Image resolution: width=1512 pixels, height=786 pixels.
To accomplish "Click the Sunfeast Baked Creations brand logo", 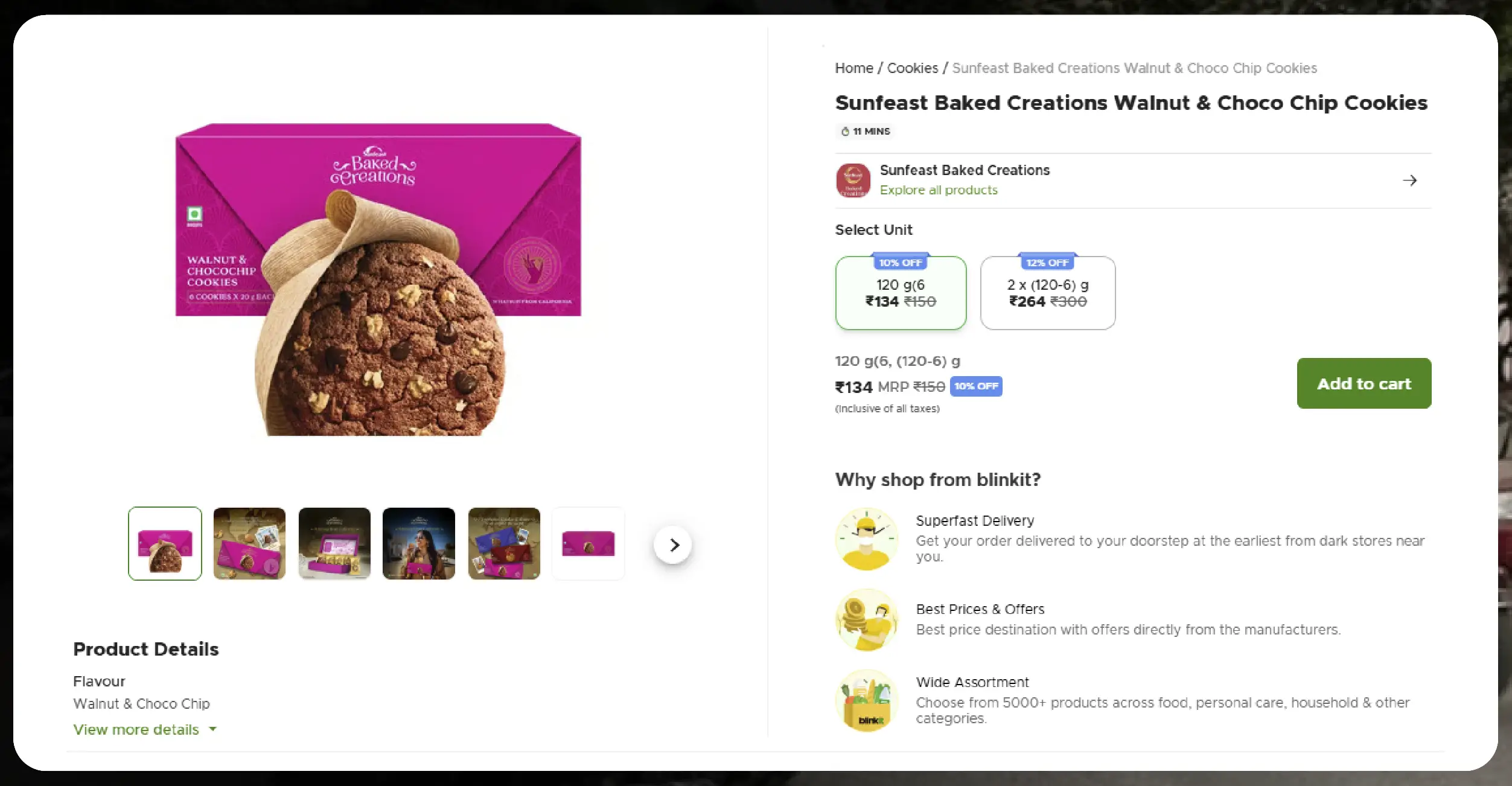I will [853, 181].
